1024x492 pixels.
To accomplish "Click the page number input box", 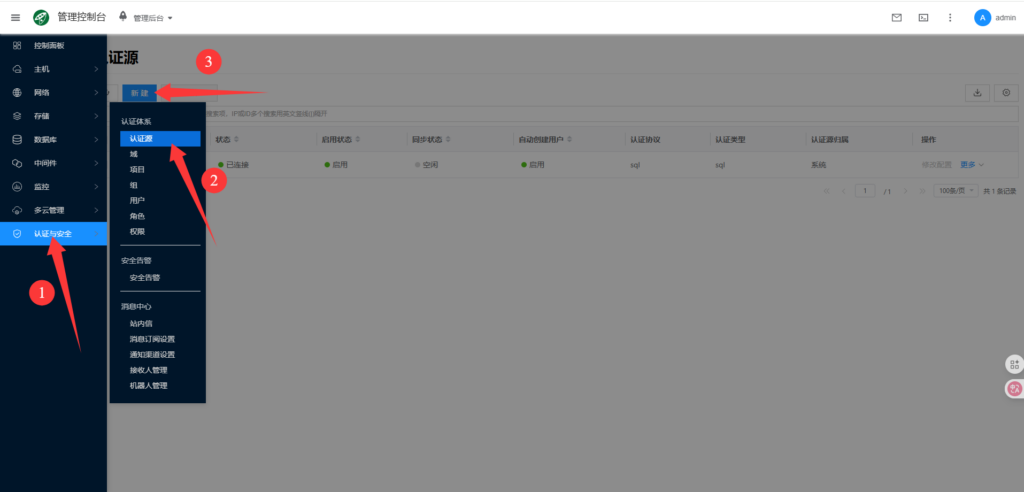I will [x=864, y=190].
